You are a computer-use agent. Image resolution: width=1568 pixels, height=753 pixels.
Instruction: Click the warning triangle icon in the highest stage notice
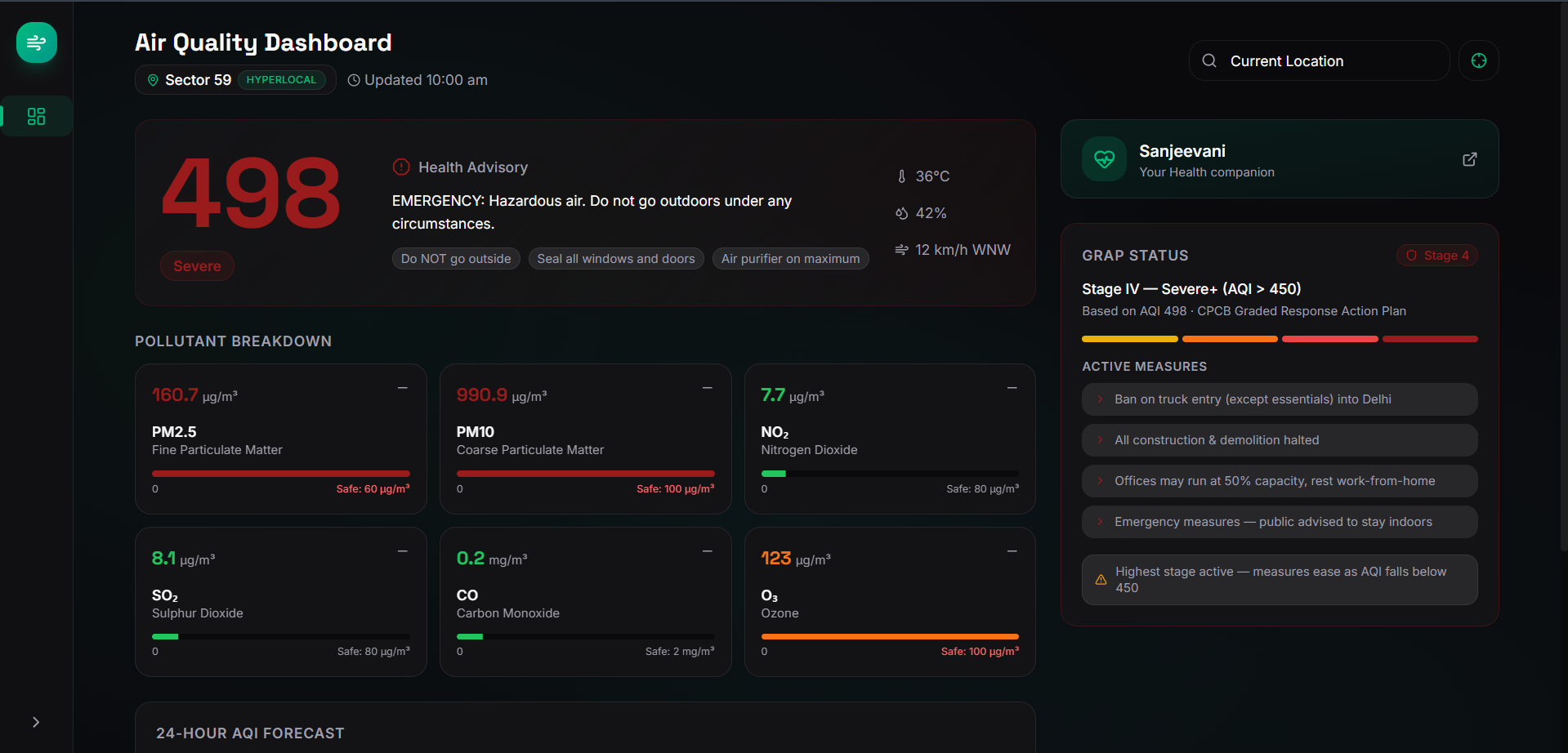[1101, 580]
